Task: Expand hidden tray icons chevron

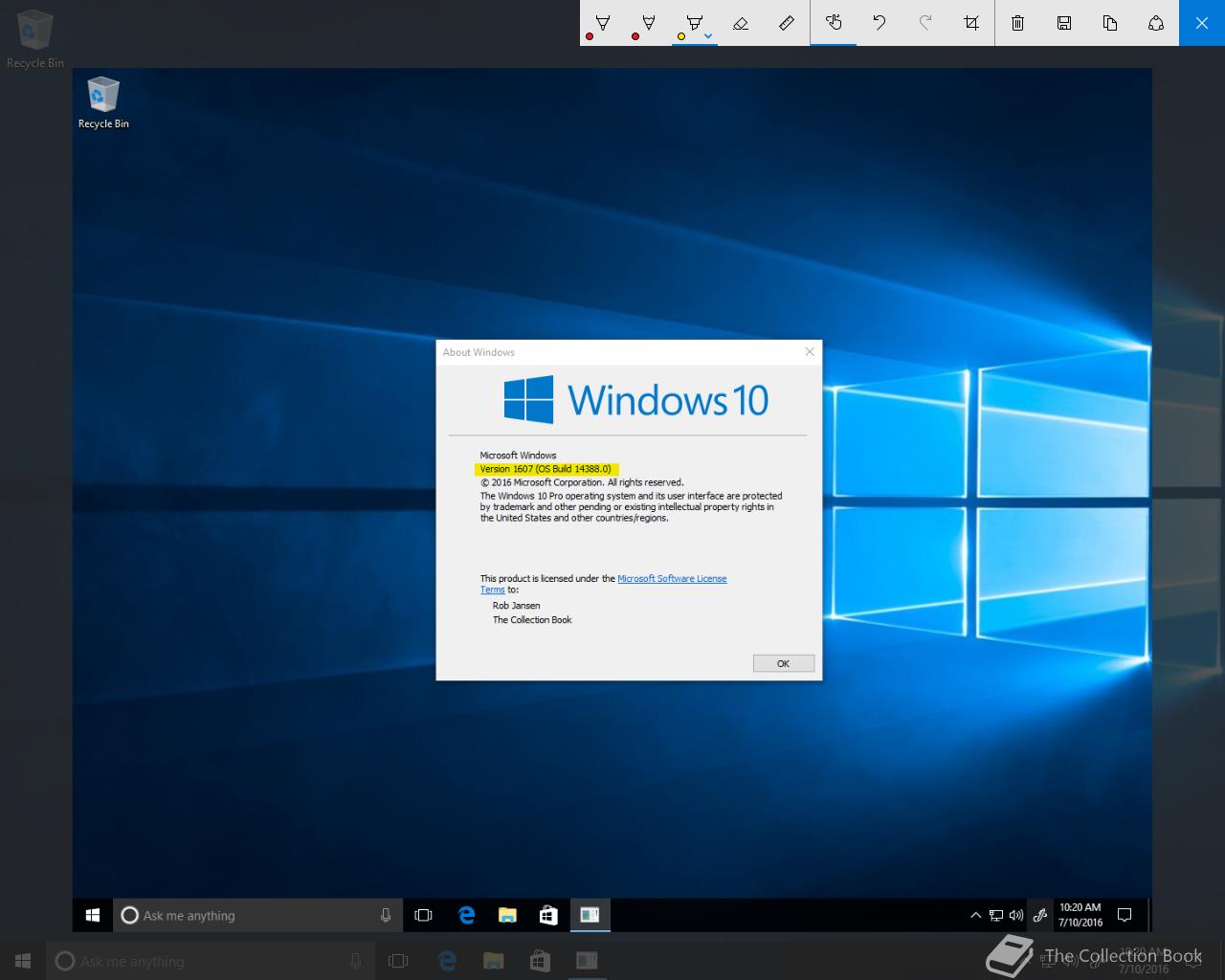Action: (x=975, y=916)
